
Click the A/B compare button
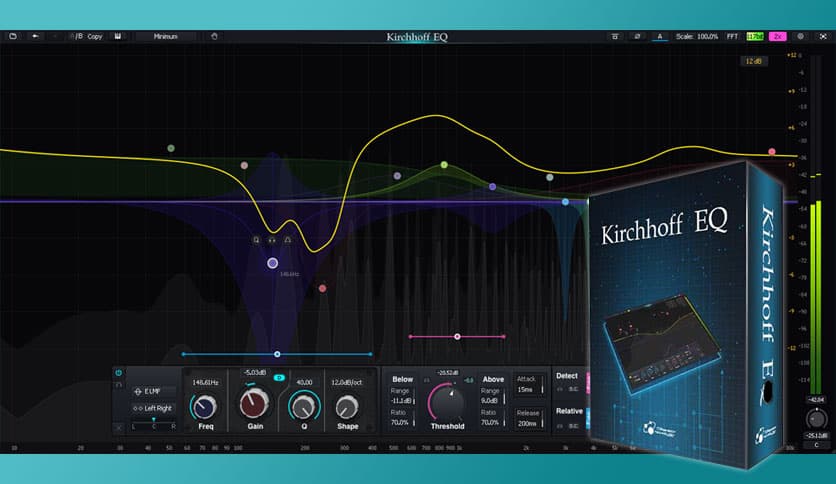coord(76,36)
